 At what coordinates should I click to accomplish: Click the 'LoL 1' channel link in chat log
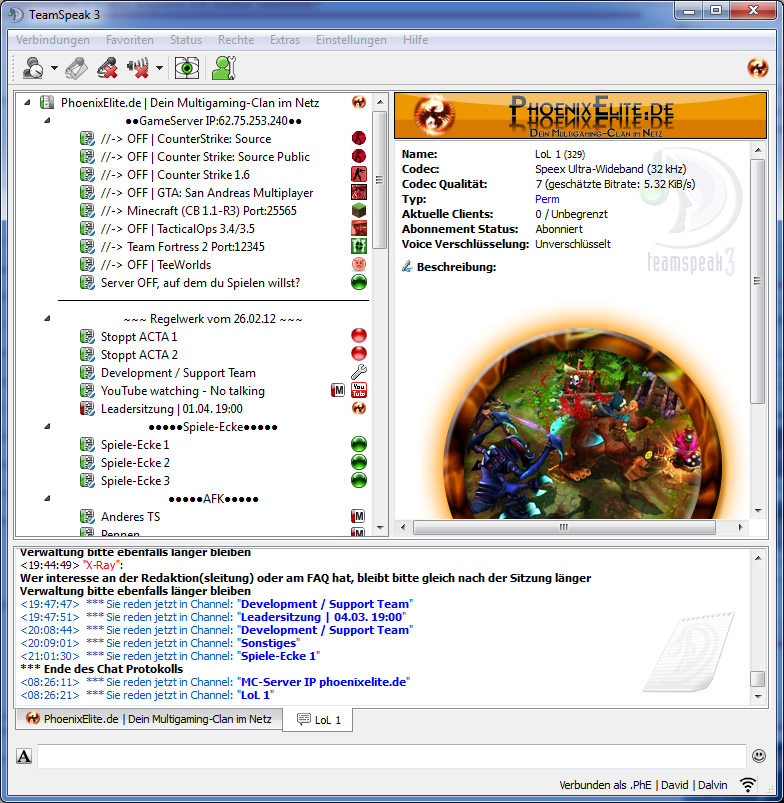point(255,695)
